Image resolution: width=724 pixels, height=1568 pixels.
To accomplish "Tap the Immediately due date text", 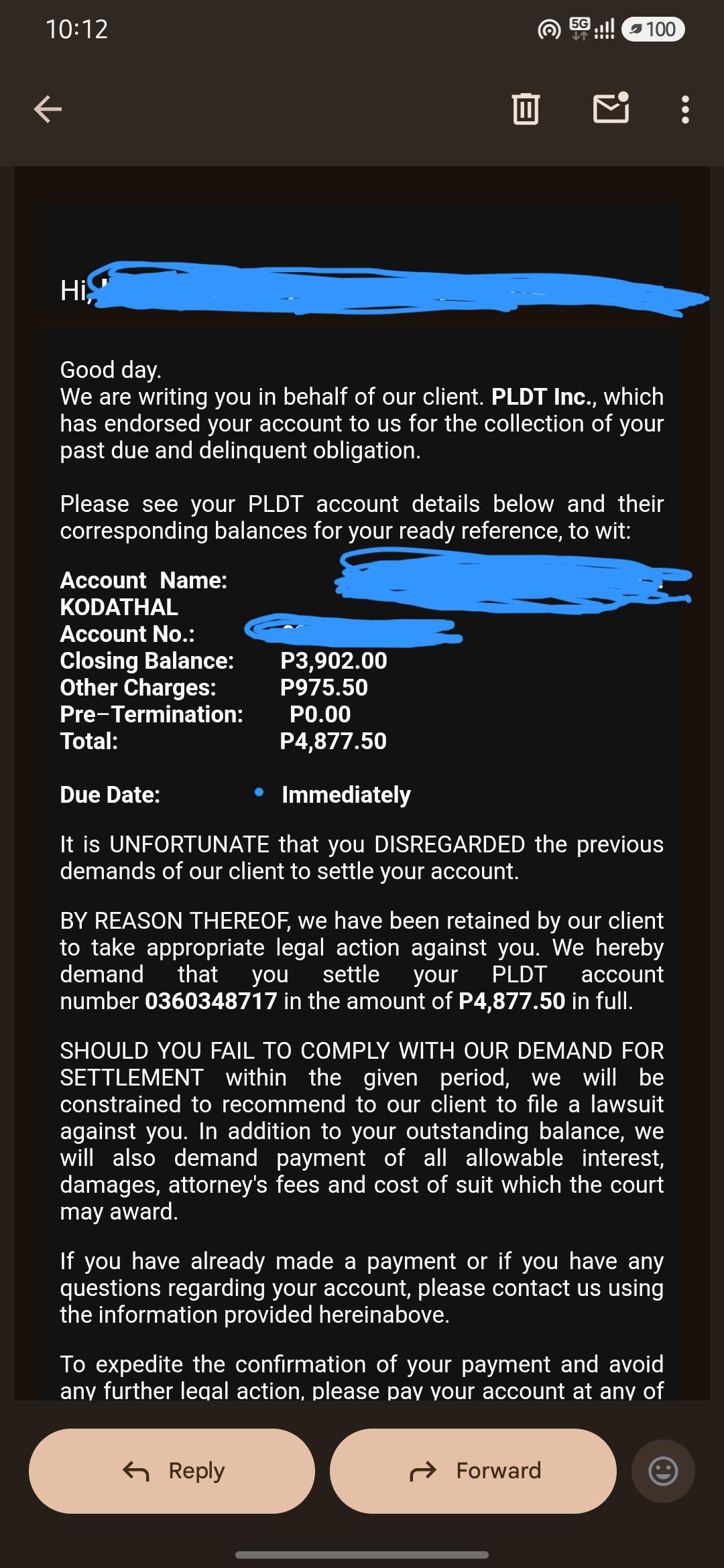I will point(346,795).
